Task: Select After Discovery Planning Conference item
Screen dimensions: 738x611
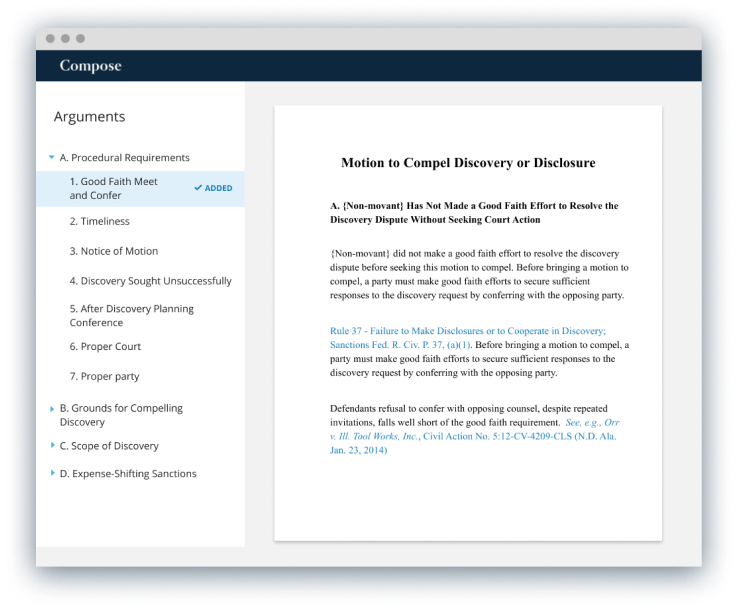Action: (x=131, y=316)
